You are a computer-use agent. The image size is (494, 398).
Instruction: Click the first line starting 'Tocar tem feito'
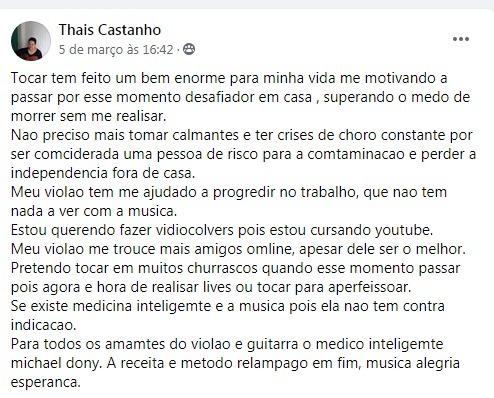point(229,78)
